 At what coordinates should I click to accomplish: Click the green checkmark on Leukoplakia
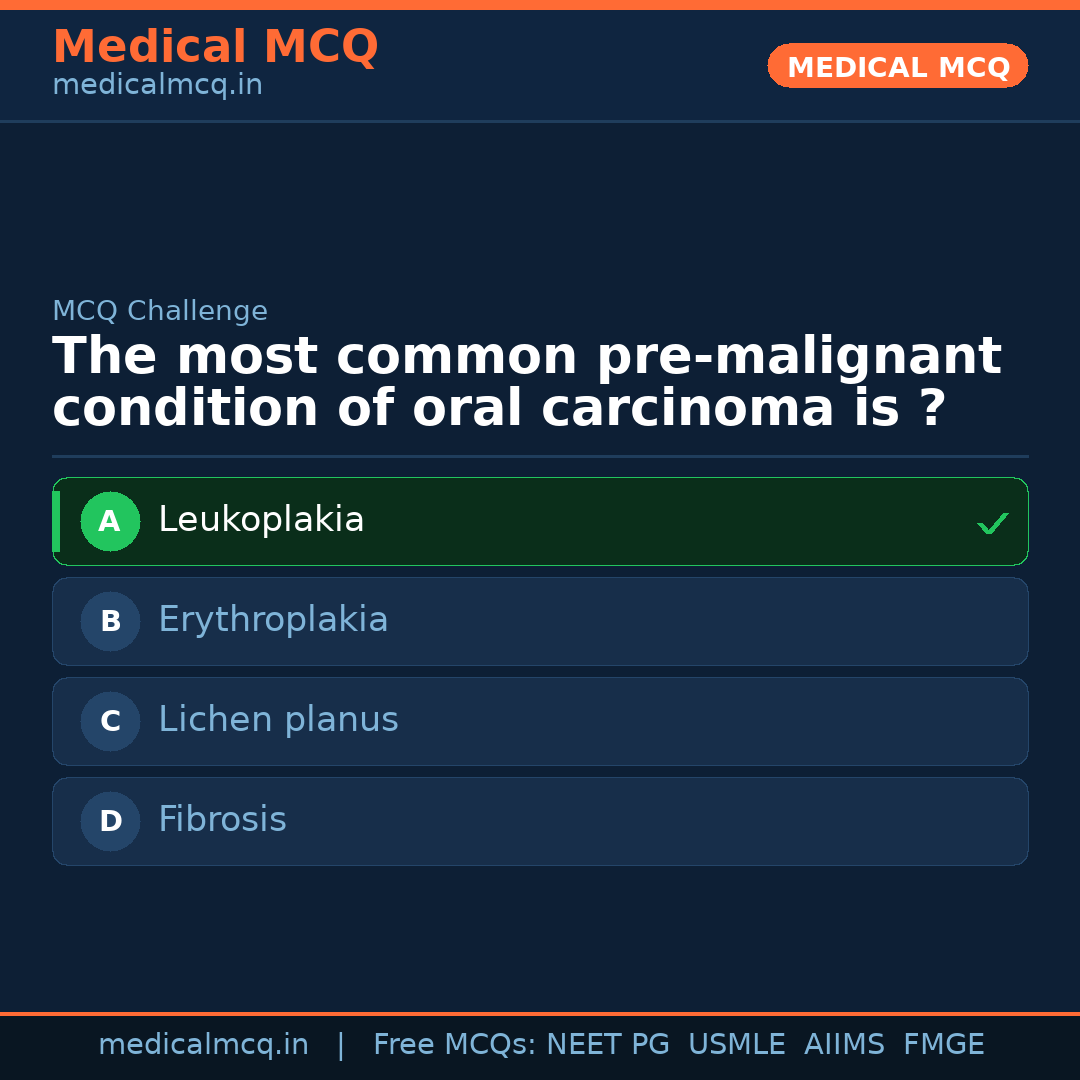click(992, 523)
